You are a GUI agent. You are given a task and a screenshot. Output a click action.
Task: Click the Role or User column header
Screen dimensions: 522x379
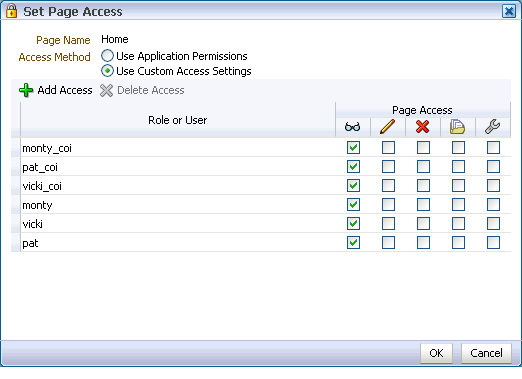pyautogui.click(x=178, y=120)
